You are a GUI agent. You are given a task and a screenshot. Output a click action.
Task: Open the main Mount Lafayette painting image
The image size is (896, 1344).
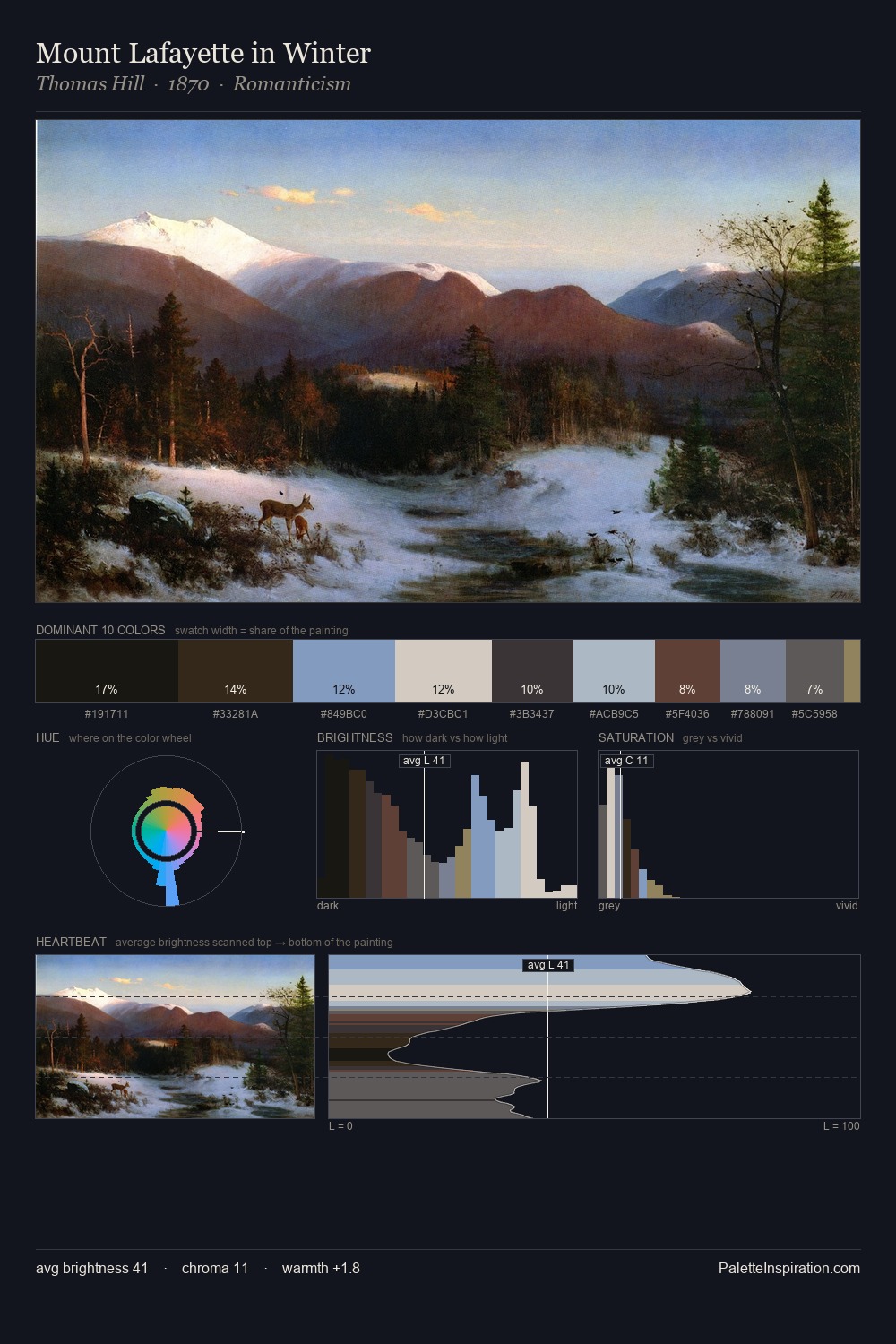448,361
